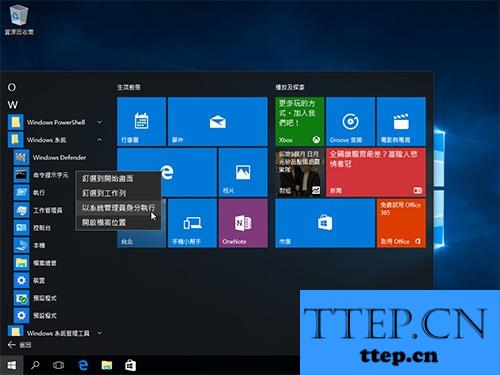Open the 郵件 mail tile

[218, 122]
